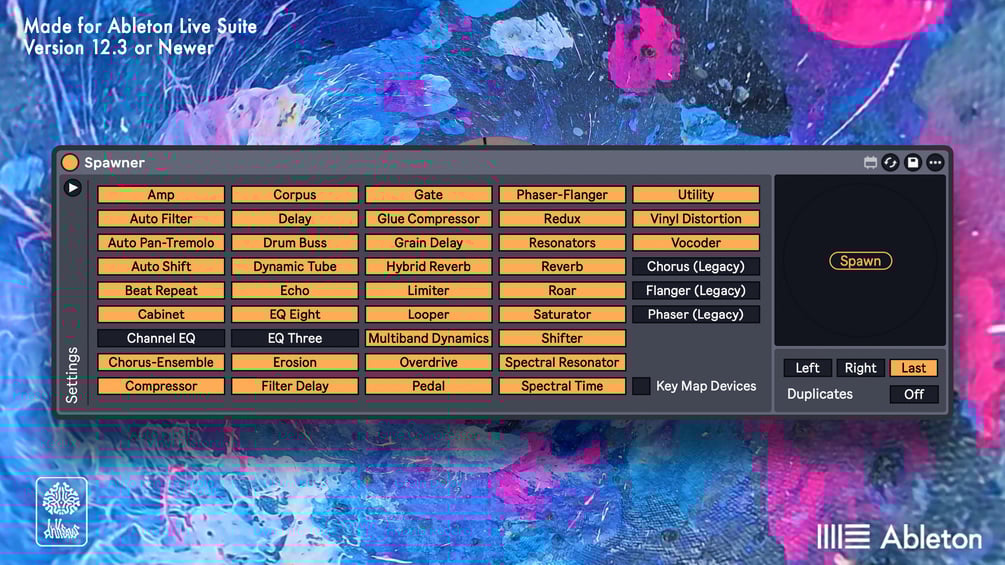The height and width of the screenshot is (565, 1005).
Task: Save the Spawner preset with the disk icon
Action: click(913, 163)
